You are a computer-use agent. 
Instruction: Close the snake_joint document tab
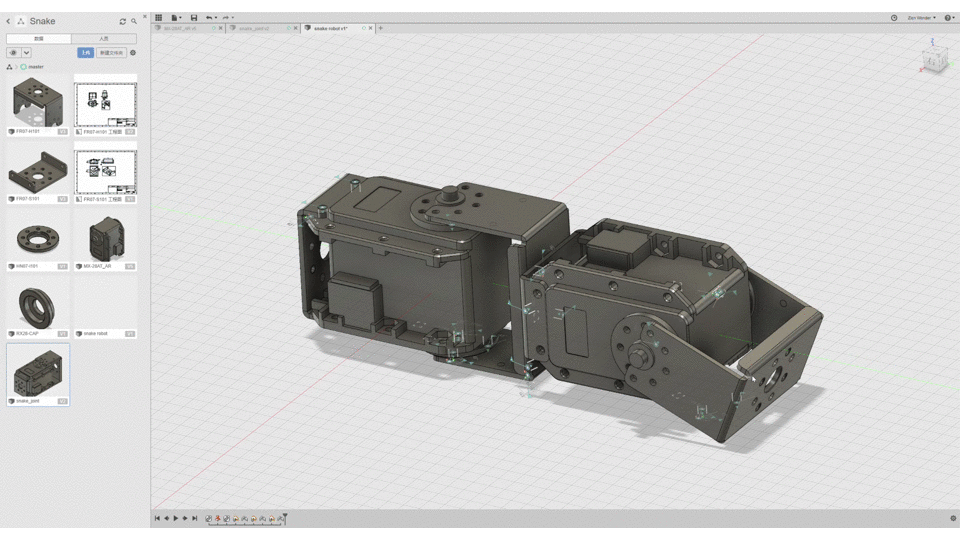point(296,28)
